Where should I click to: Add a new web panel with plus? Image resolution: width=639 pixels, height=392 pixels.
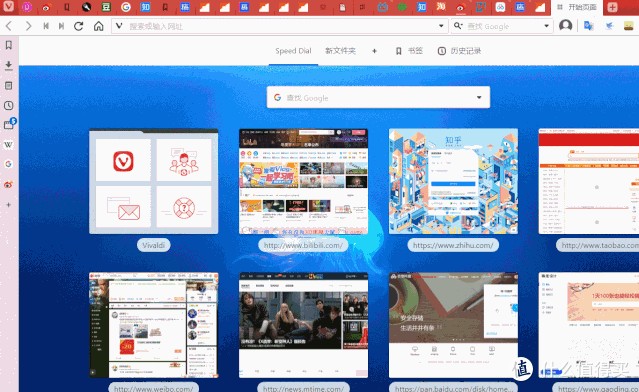9,205
